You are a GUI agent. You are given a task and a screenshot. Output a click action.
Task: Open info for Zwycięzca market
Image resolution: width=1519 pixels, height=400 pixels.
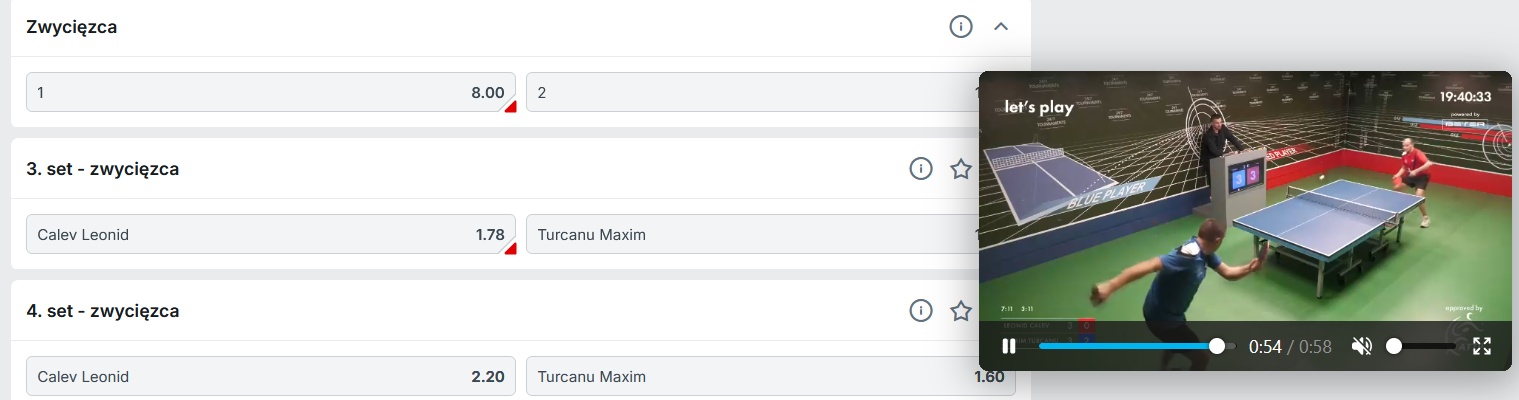click(961, 27)
